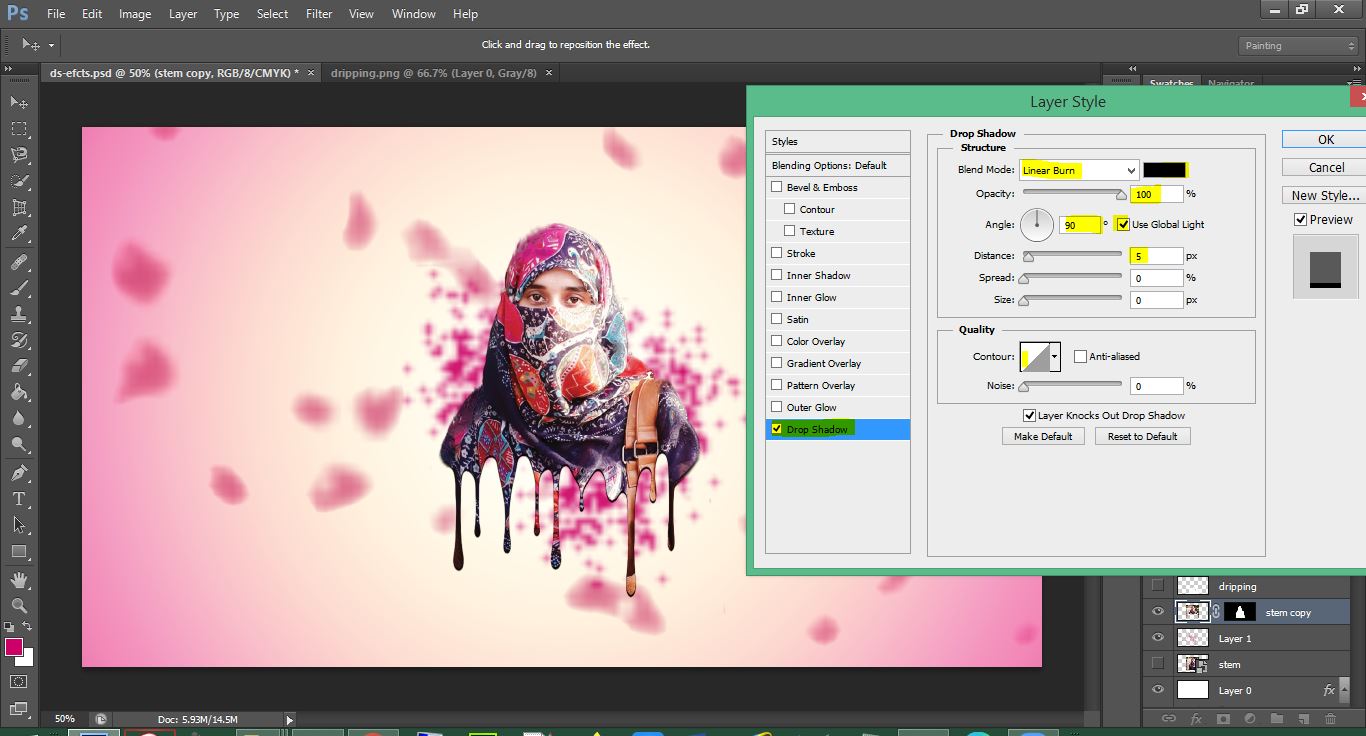This screenshot has height=736, width=1366.
Task: Click the Make Default button
Action: pos(1043,436)
